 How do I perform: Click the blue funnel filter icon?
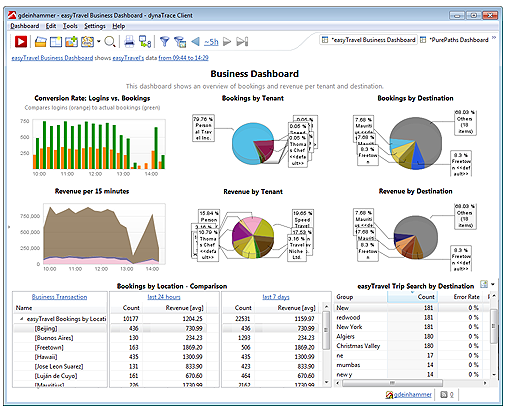pos(165,42)
